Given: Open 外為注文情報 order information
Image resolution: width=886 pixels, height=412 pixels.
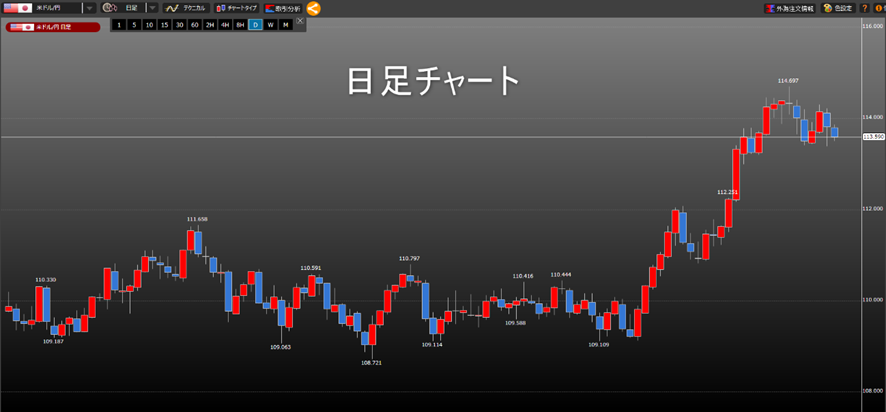Looking at the screenshot, I should tap(790, 8).
